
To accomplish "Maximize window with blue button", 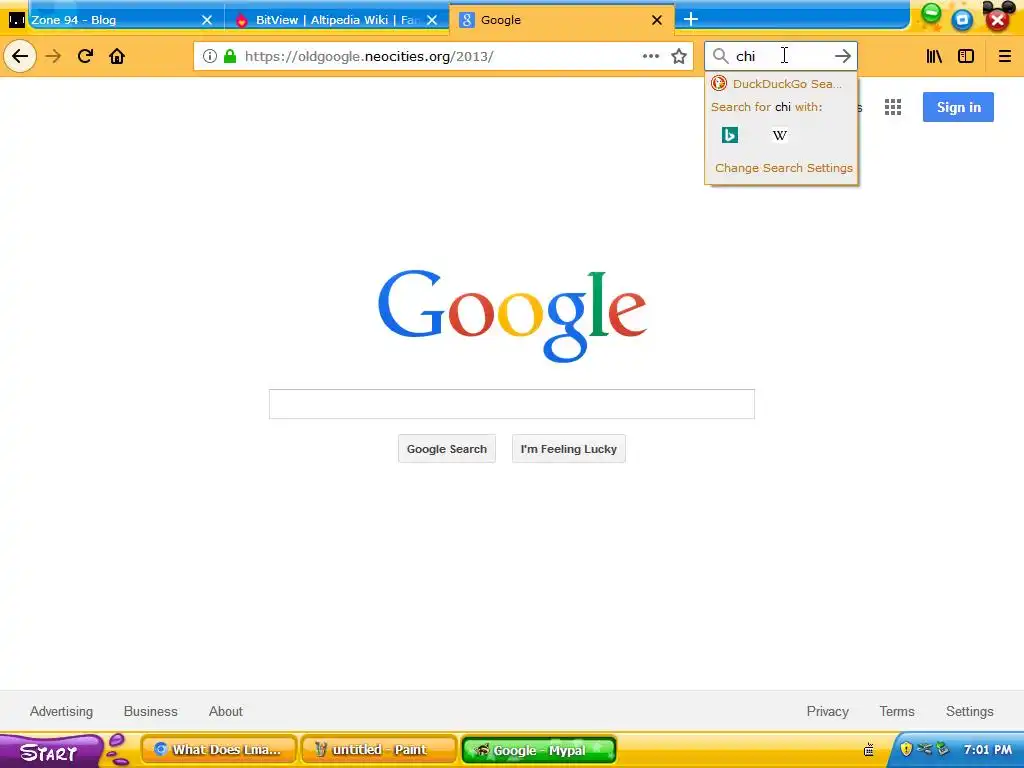I will (x=962, y=20).
